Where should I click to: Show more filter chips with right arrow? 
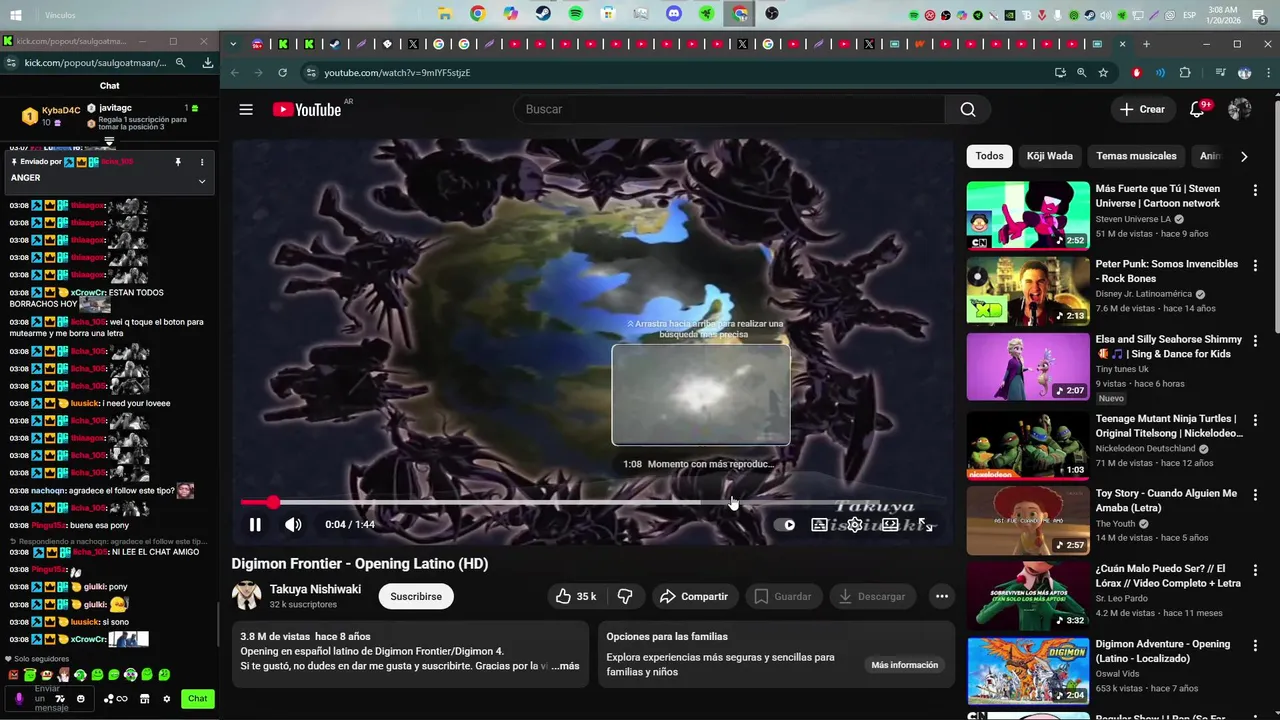coord(1244,156)
